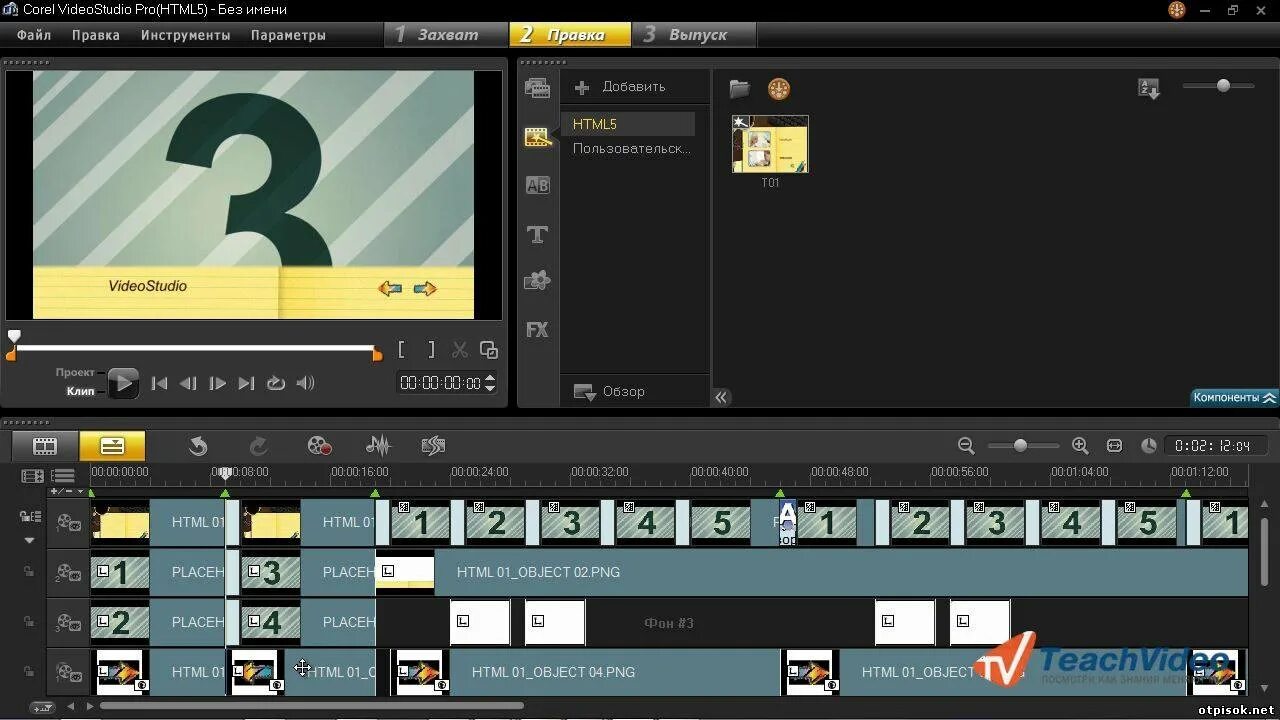Click the preview timecode field
1280x720 pixels.
click(x=440, y=383)
